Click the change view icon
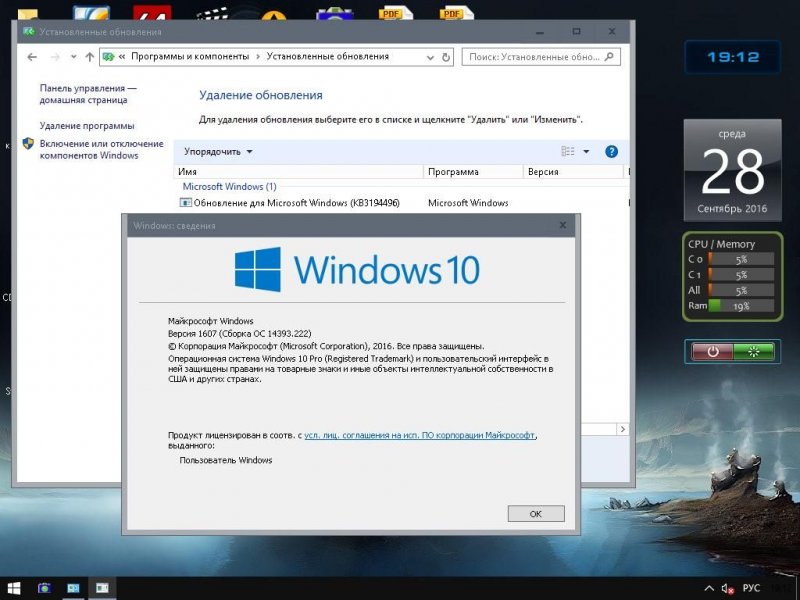Screen dimensions: 800x600 pos(567,152)
